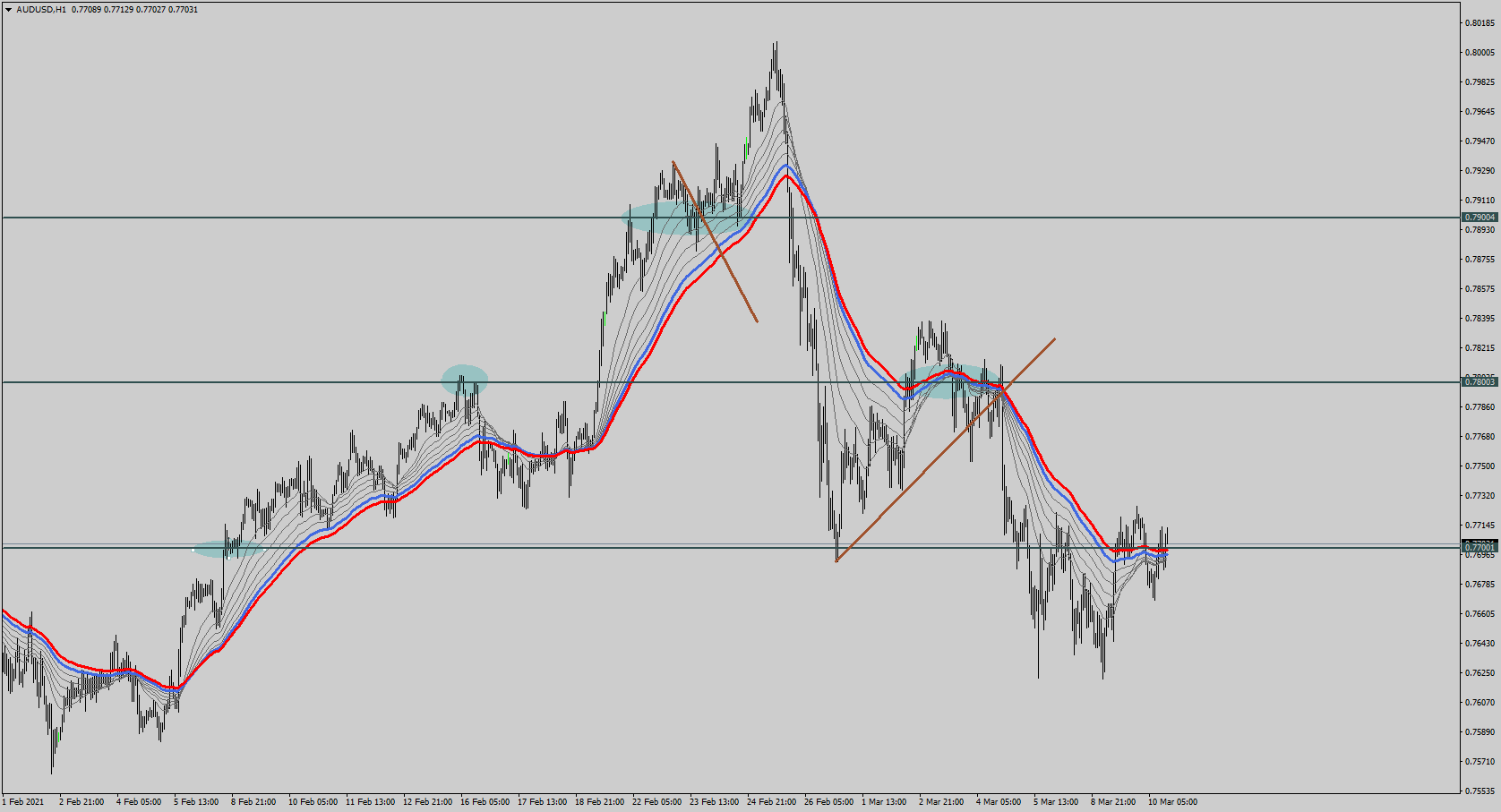The height and width of the screenshot is (812, 1501).
Task: Click the 2 Mar 21:00 time label
Action: [941, 802]
